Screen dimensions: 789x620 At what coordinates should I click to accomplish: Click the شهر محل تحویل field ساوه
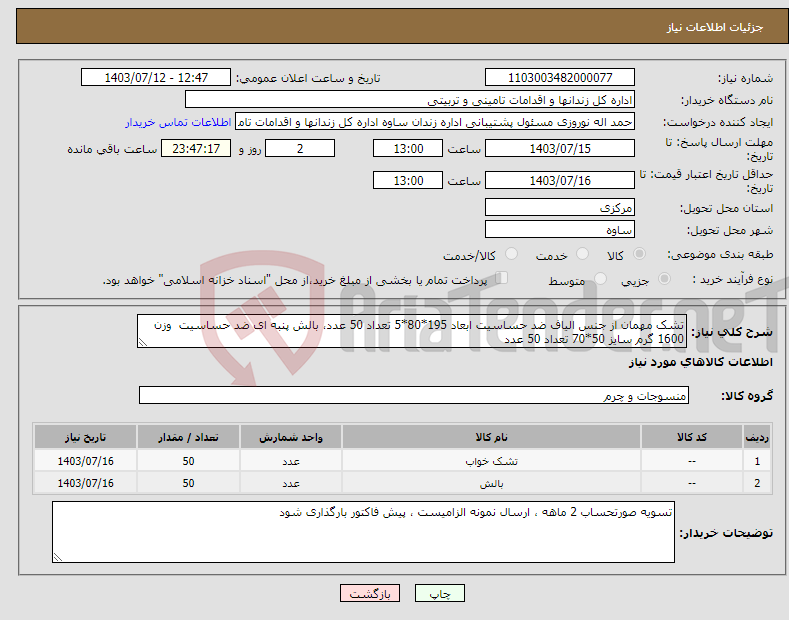[x=560, y=229]
